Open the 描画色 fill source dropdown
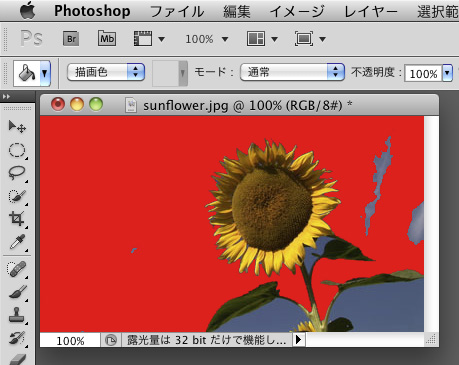Image resolution: width=459 pixels, height=365 pixels. (x=106, y=72)
